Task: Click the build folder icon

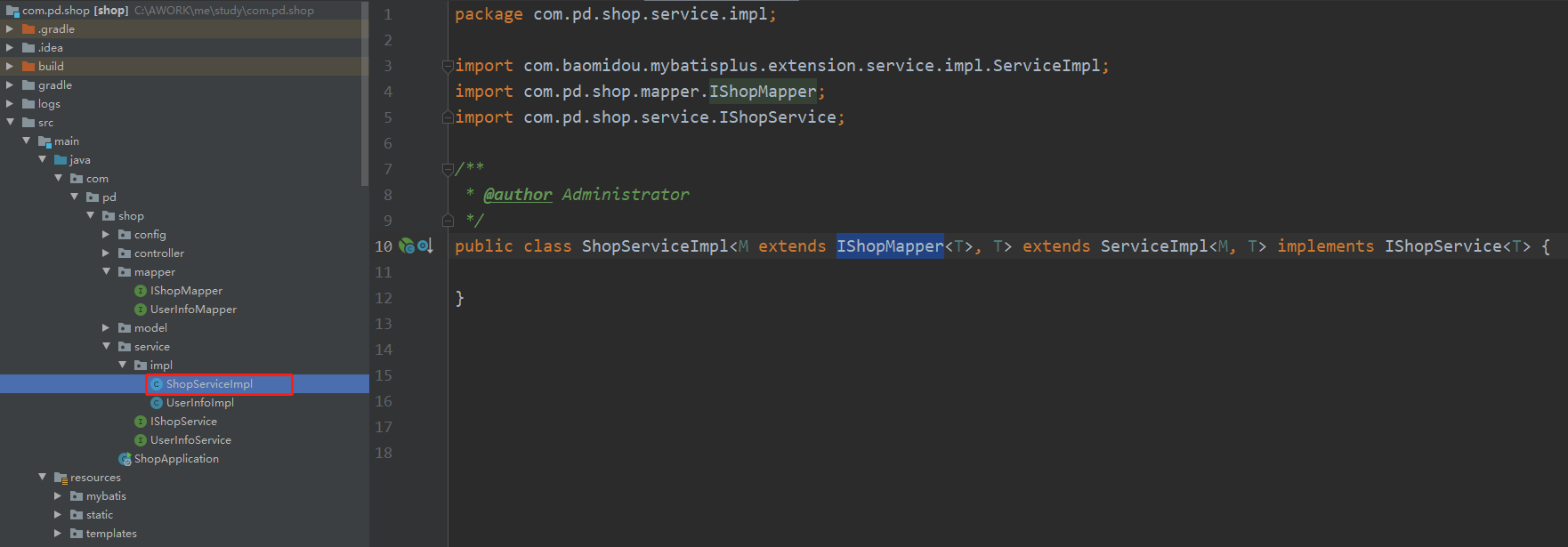Action: click(28, 67)
